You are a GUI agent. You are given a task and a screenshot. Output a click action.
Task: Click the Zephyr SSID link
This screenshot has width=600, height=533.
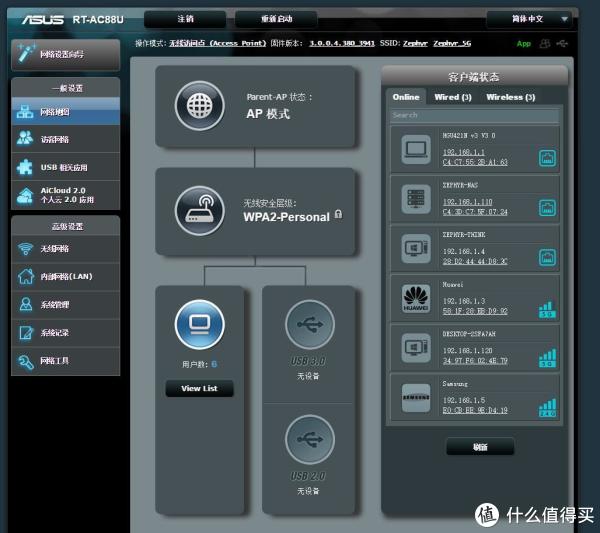415,43
